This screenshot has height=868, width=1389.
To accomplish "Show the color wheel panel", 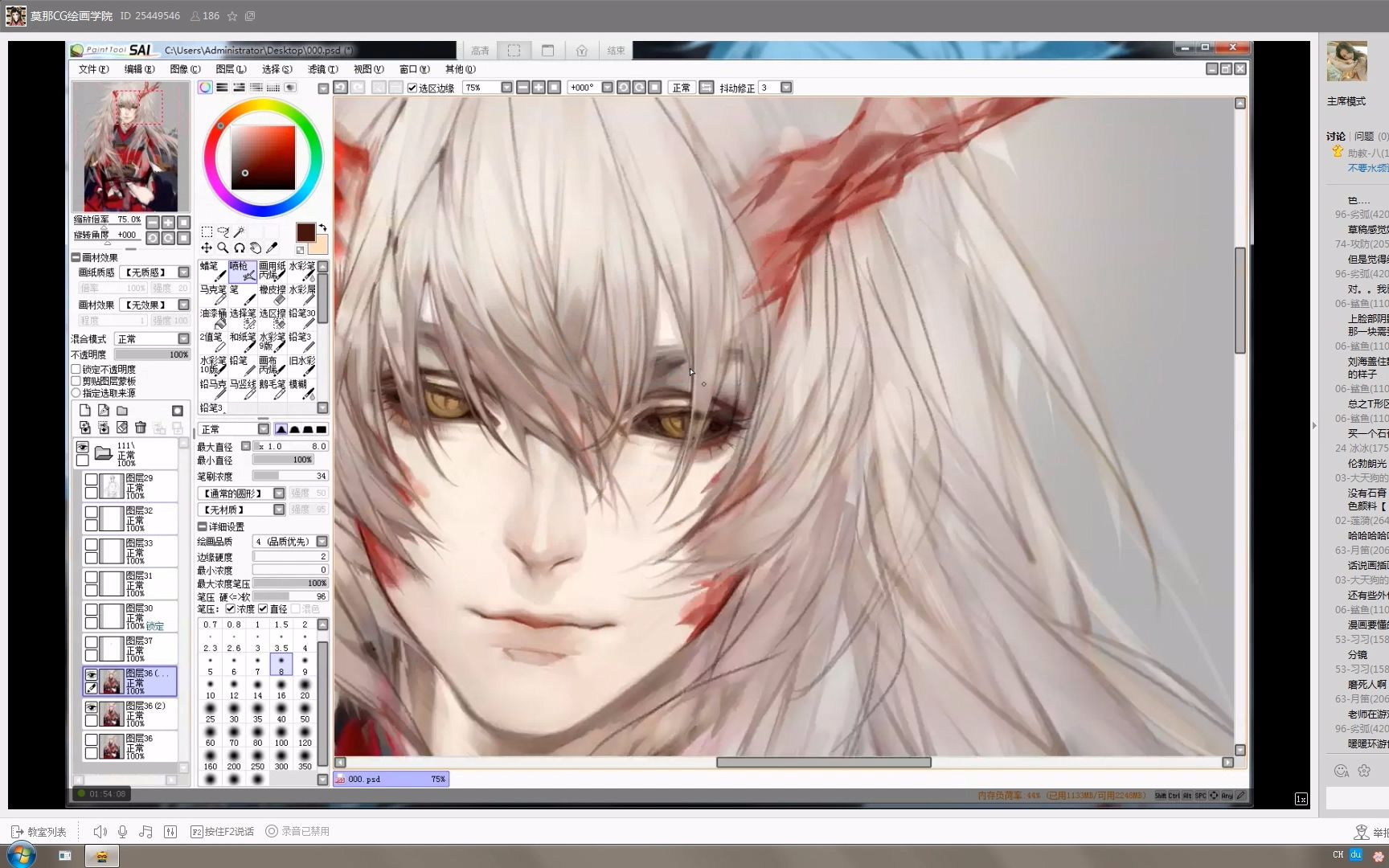I will (206, 88).
